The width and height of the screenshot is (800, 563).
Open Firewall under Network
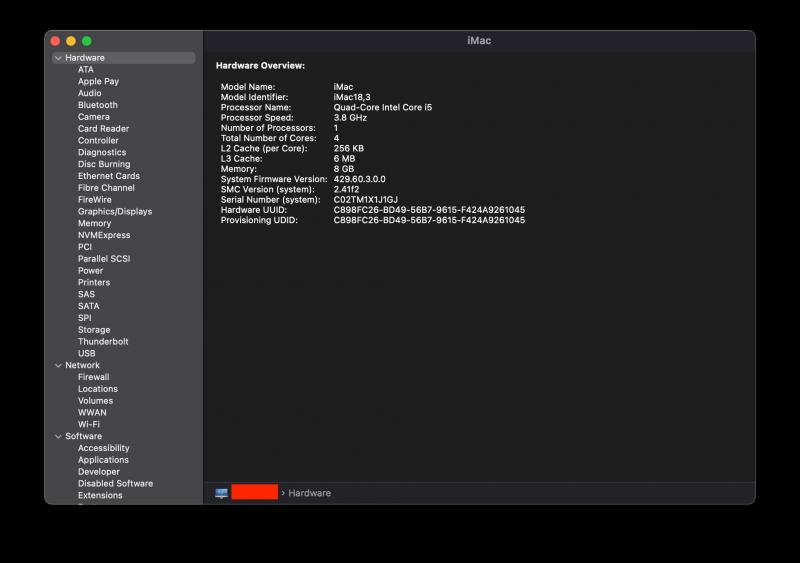[93, 377]
